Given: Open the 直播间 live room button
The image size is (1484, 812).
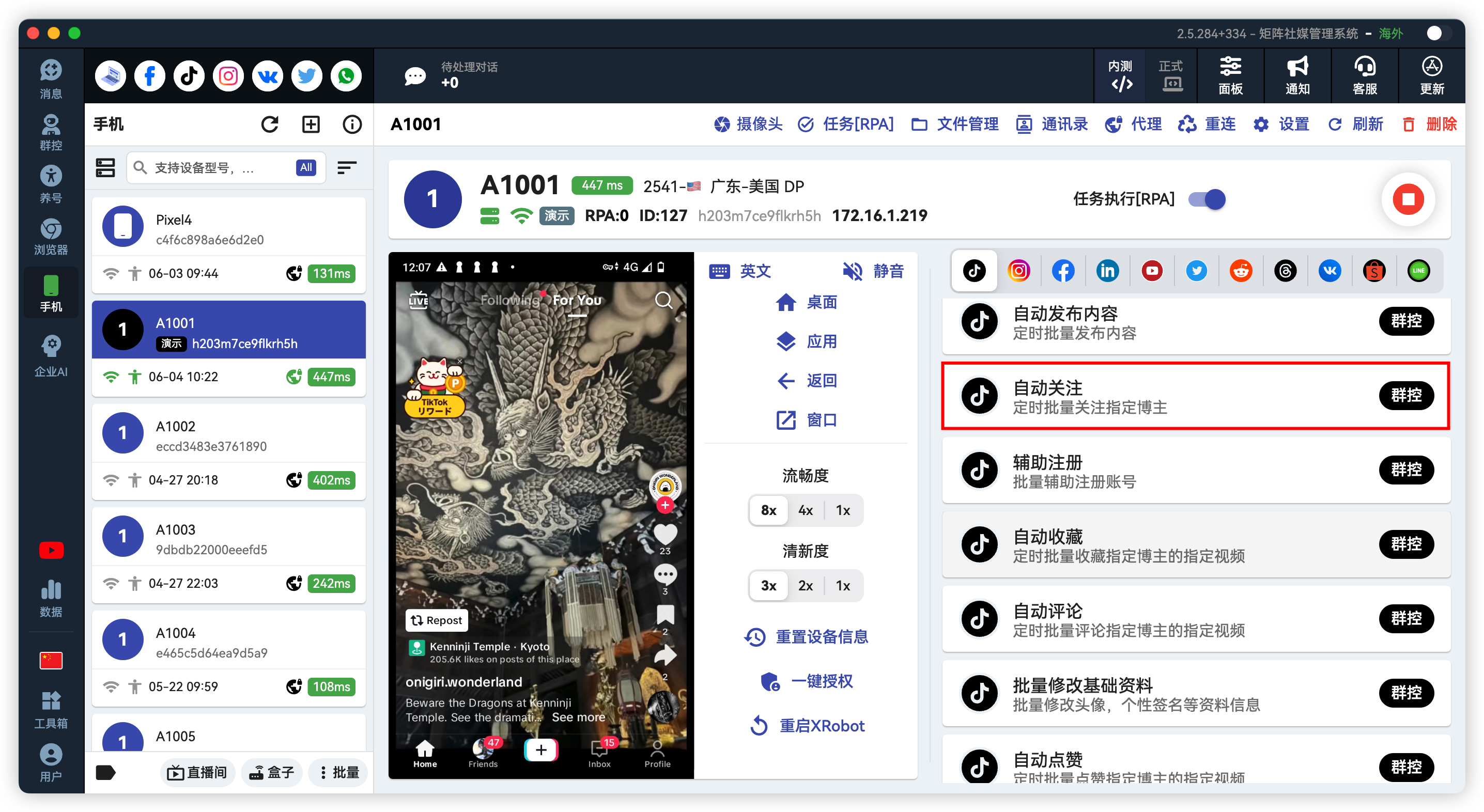Looking at the screenshot, I should click(x=197, y=772).
